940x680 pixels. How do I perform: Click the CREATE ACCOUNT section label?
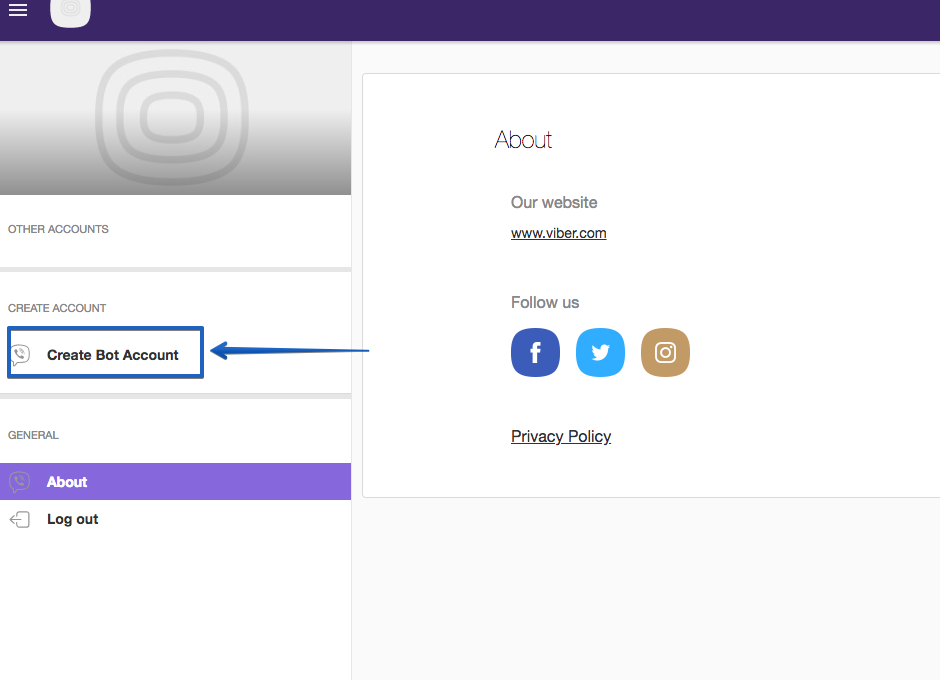tap(57, 308)
